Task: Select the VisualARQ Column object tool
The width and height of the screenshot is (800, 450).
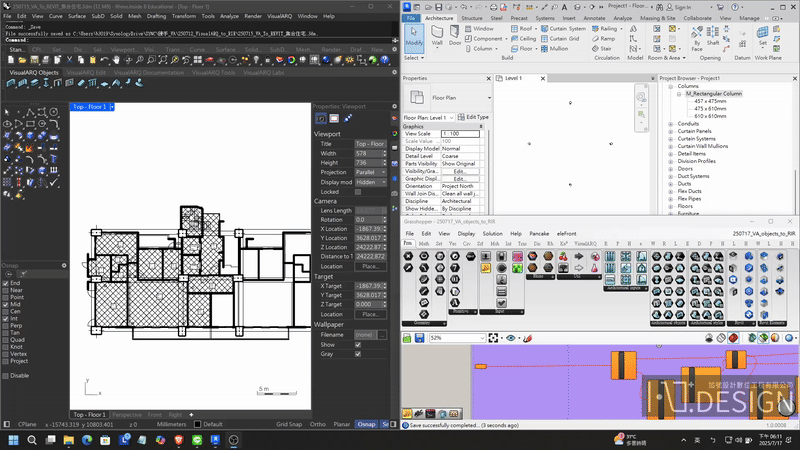Action: click(x=46, y=83)
